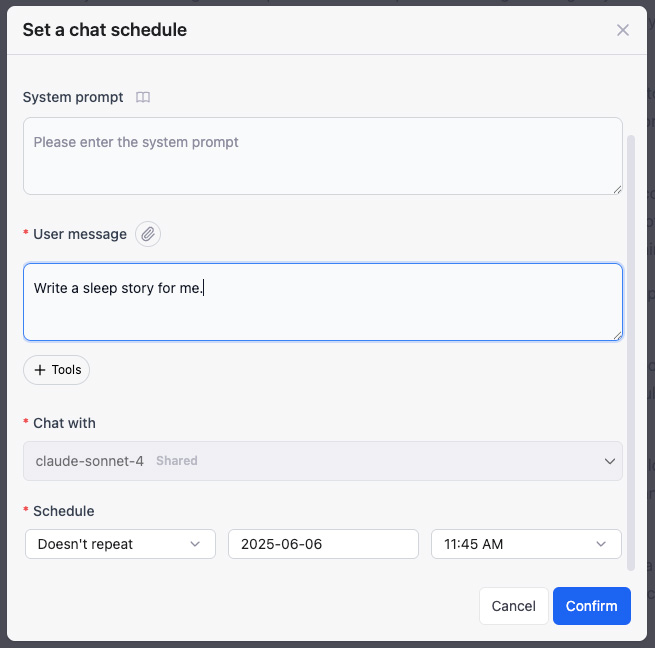
Task: Focus the system prompt text area
Action: point(322,156)
